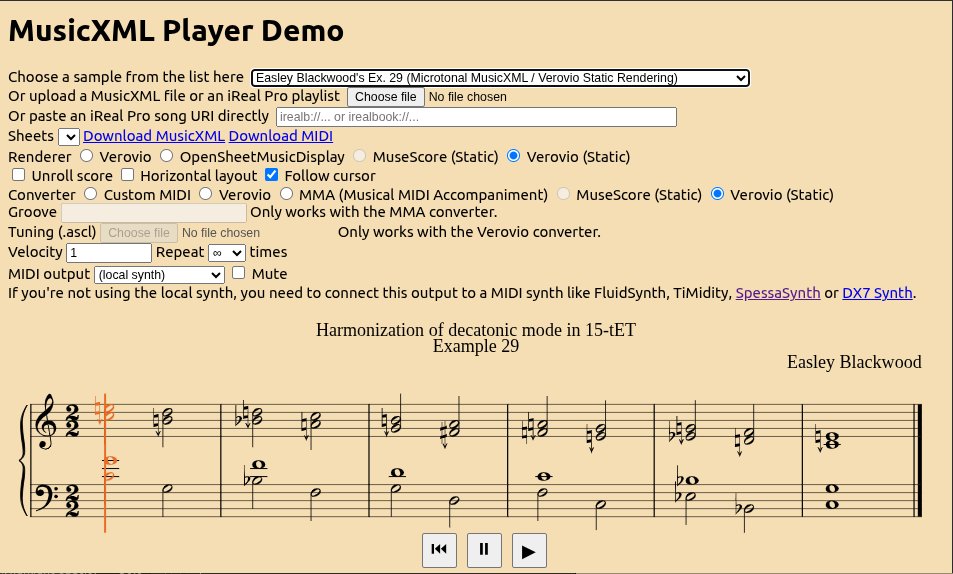Image resolution: width=953 pixels, height=574 pixels.
Task: Enable the Unroll score checkbox
Action: tap(18, 176)
